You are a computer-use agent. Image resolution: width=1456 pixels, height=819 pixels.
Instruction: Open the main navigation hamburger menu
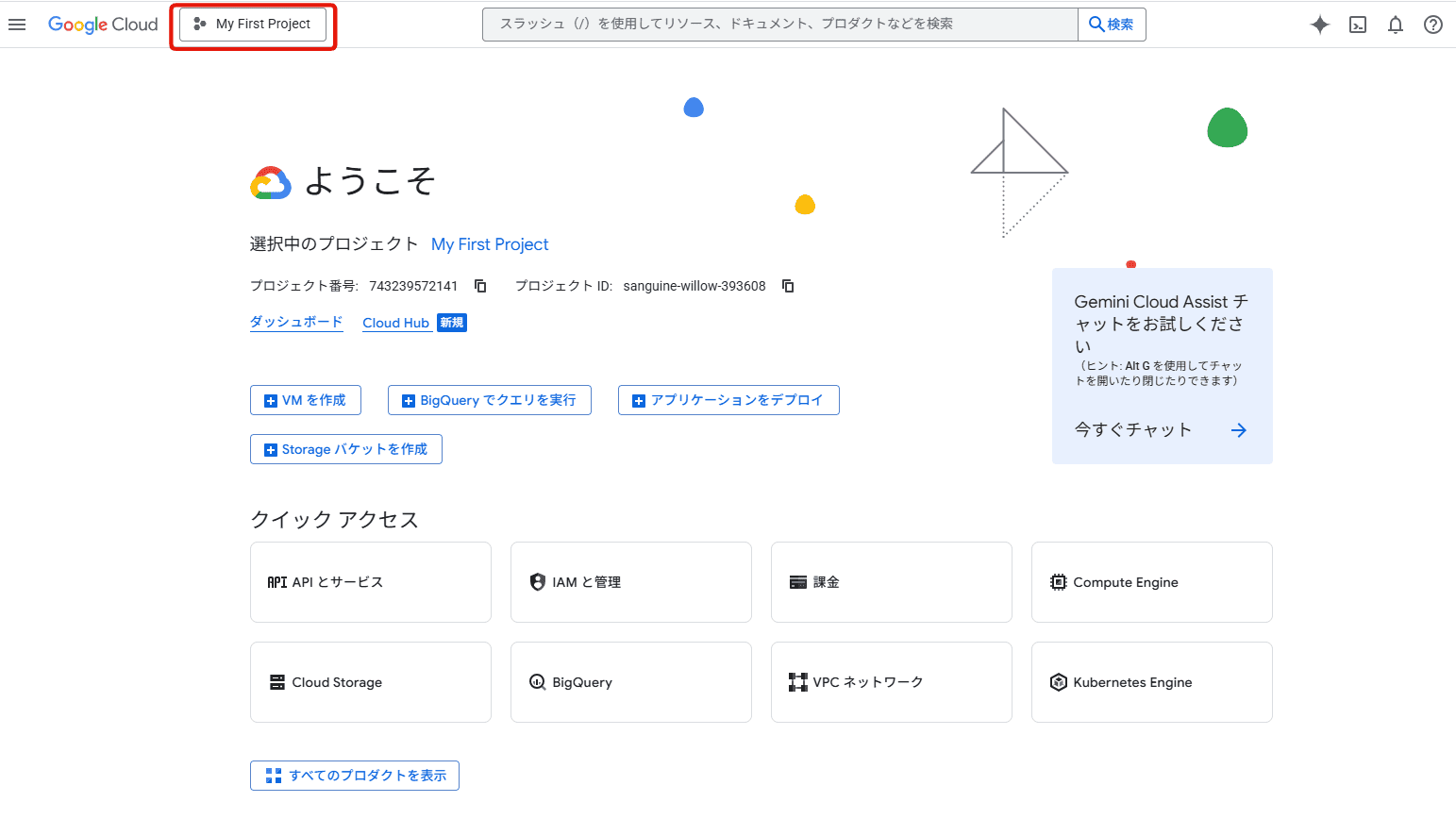17,25
